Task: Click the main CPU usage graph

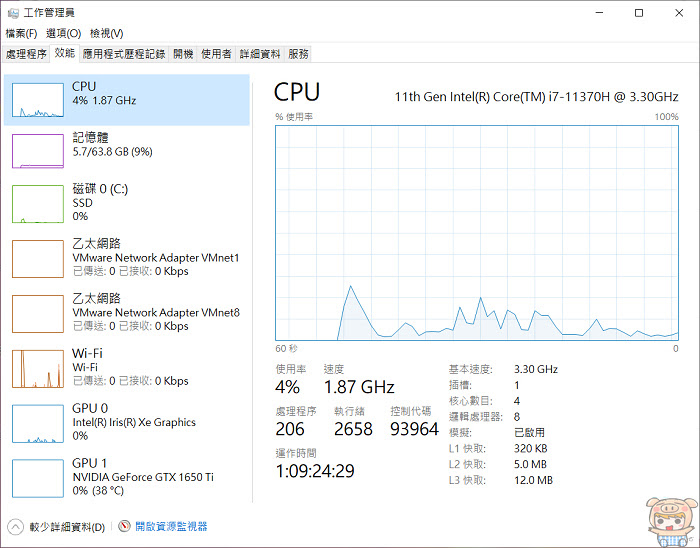Action: tap(477, 232)
